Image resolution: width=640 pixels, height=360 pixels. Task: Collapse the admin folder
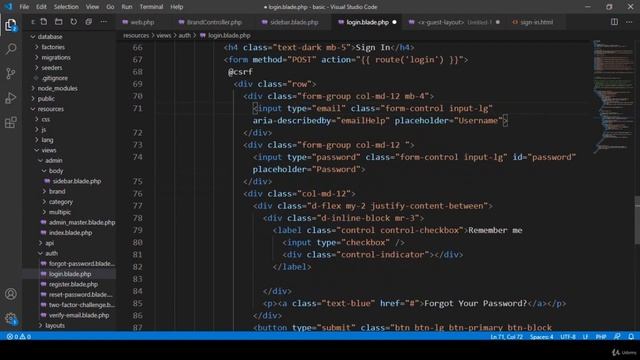click(53, 160)
